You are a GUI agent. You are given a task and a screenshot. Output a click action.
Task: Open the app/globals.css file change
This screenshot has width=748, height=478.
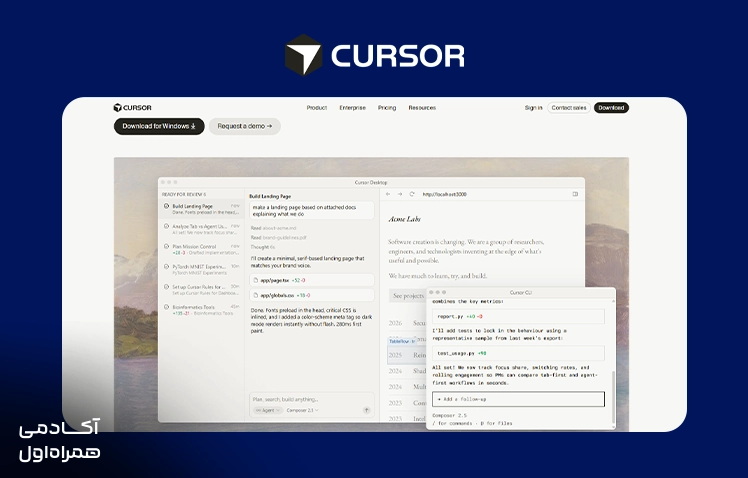coord(312,295)
